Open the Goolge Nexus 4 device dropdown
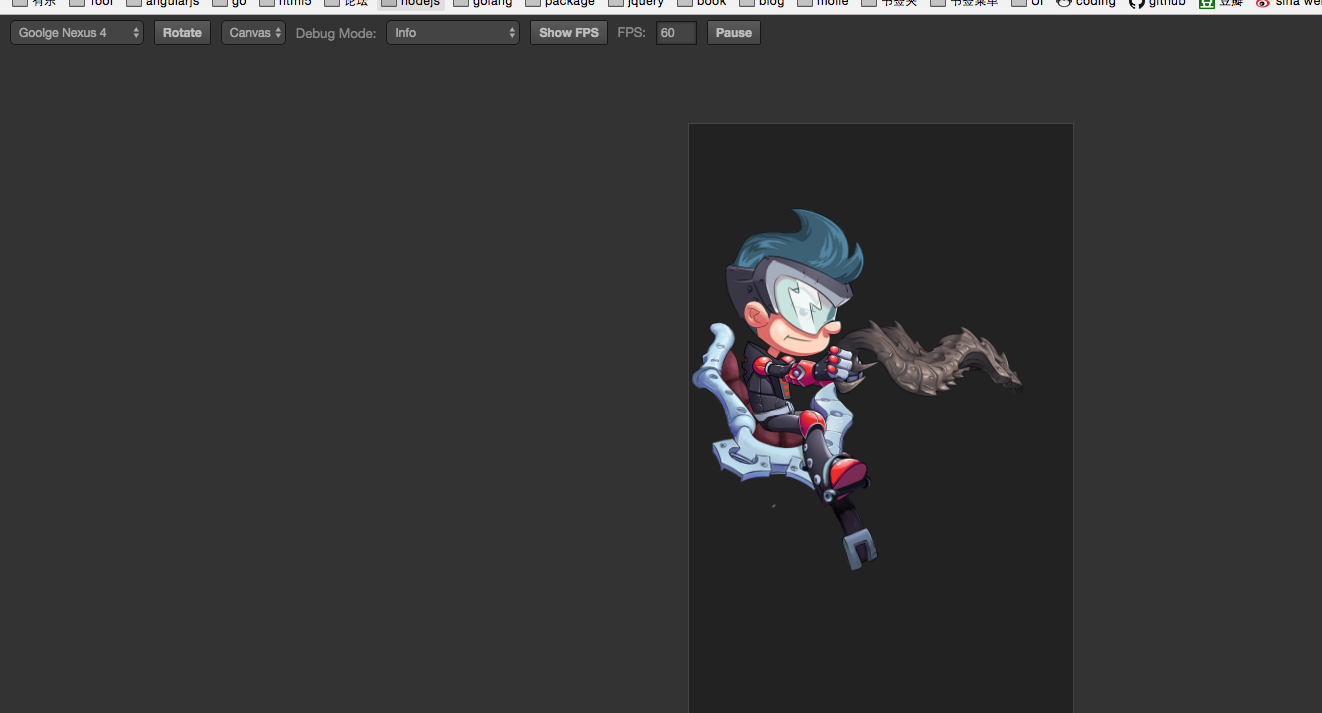 (77, 33)
